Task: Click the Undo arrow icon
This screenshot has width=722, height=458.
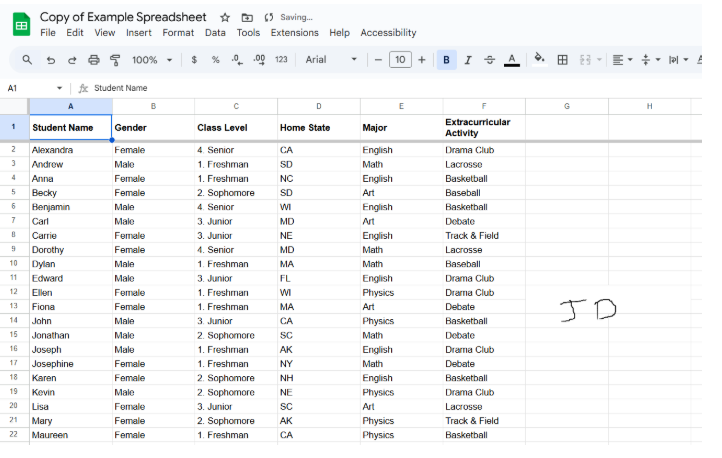Action: click(51, 60)
